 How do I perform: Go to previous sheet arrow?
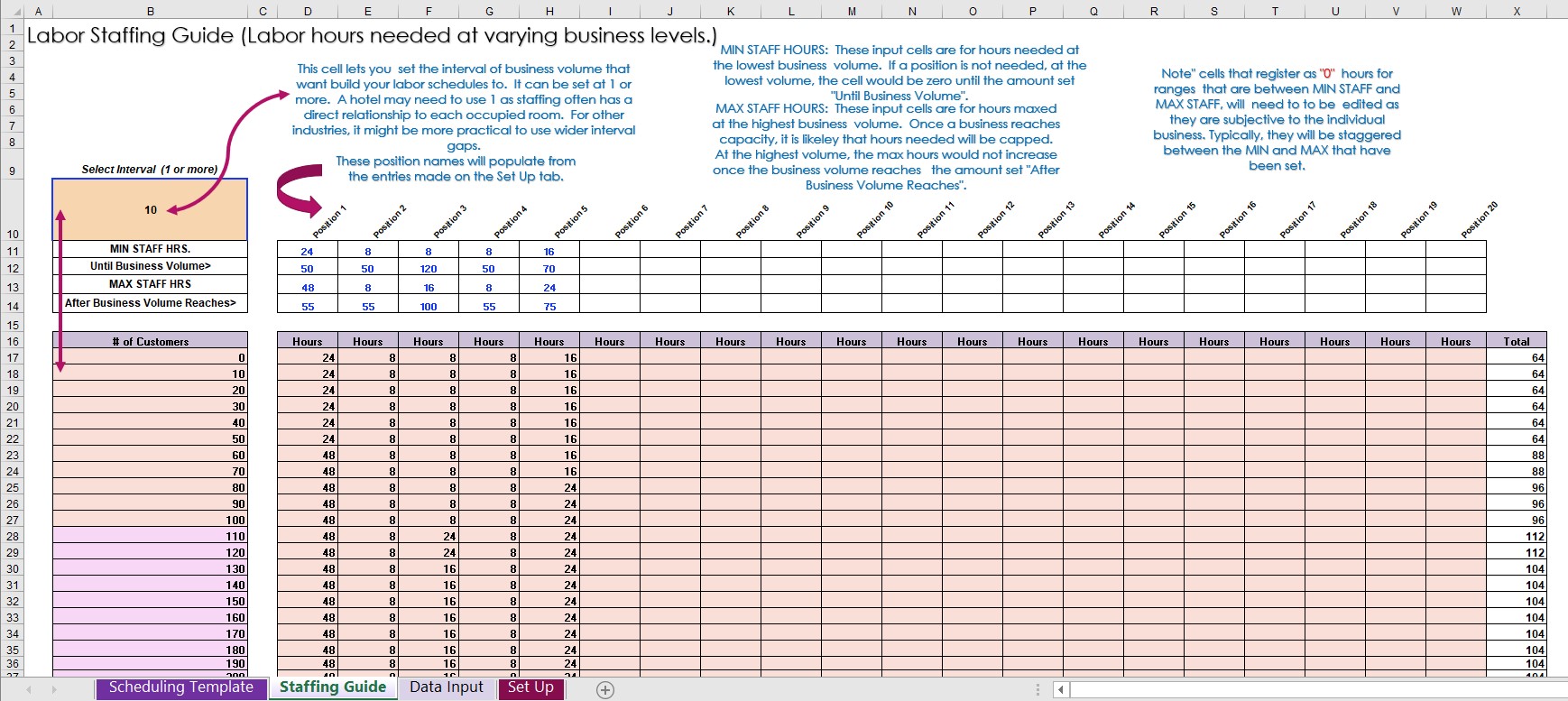point(30,689)
